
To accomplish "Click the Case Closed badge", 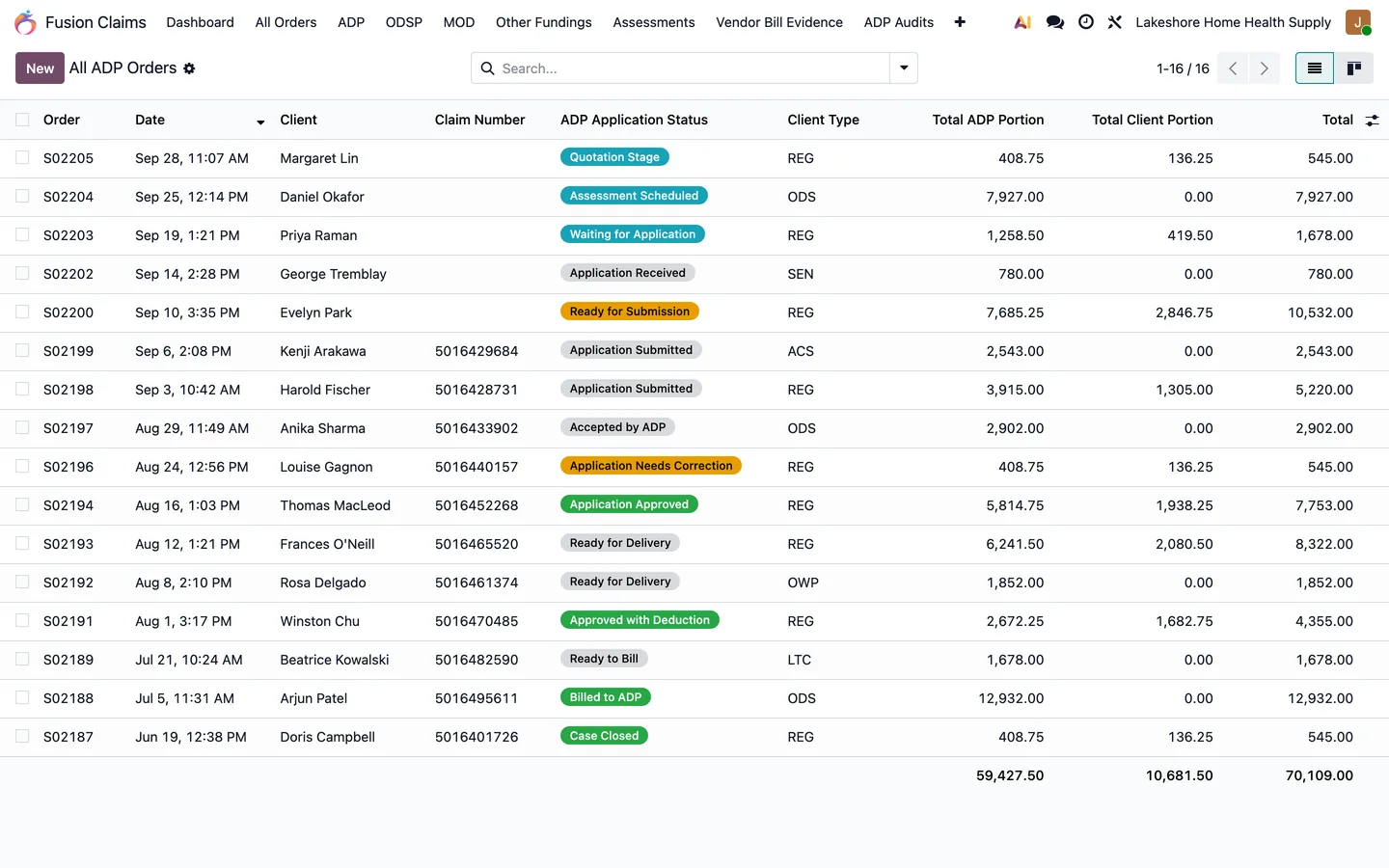I will coord(604,736).
